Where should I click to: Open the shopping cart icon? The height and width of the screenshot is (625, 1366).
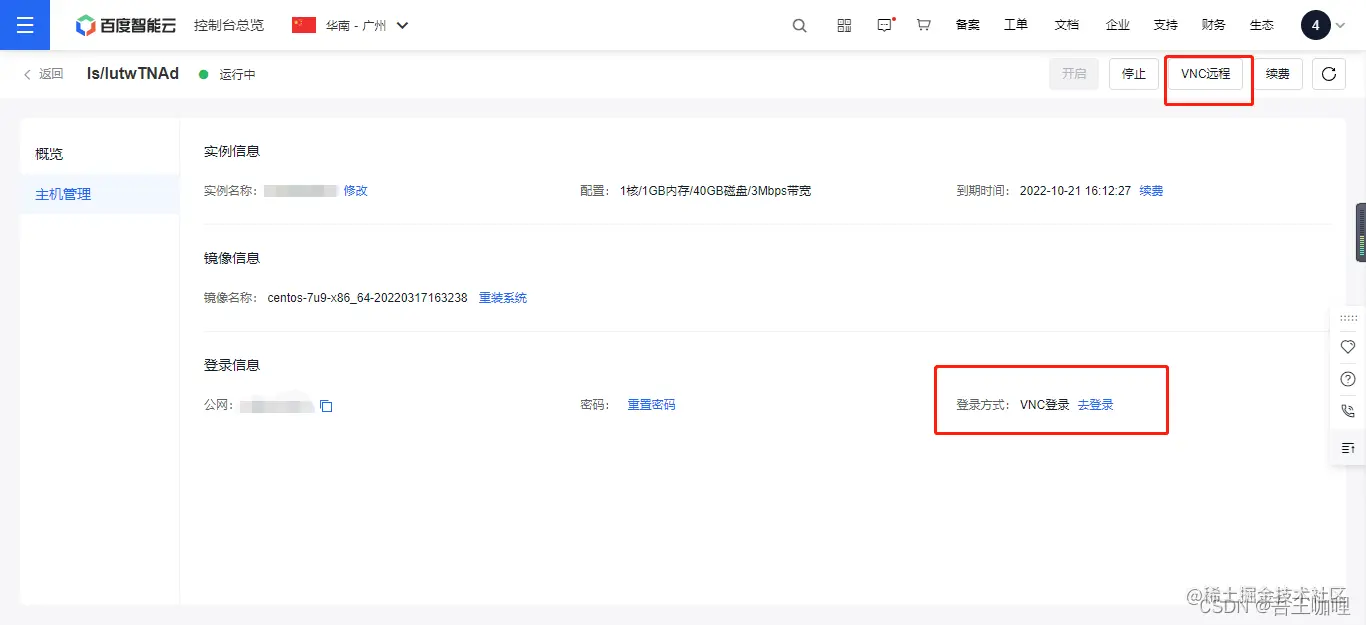pyautogui.click(x=923, y=24)
